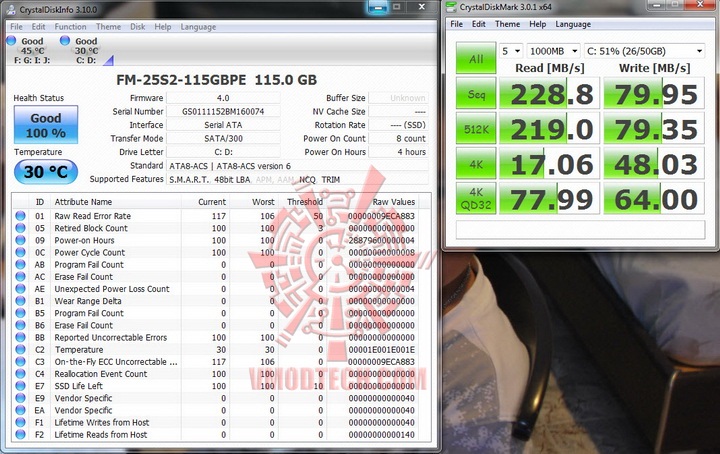The width and height of the screenshot is (720, 454).
Task: Run the 4K QD32 benchmark test
Action: (476, 199)
